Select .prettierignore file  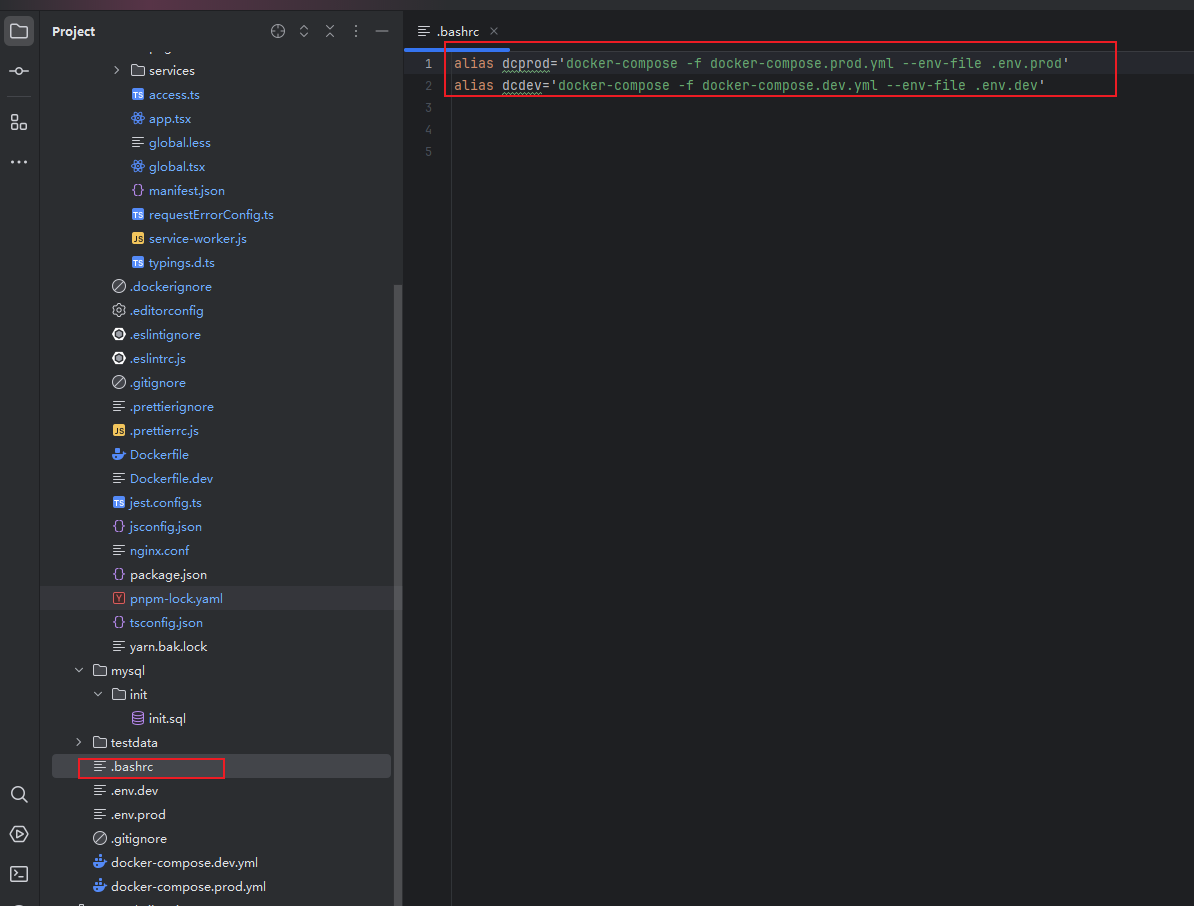tap(171, 407)
